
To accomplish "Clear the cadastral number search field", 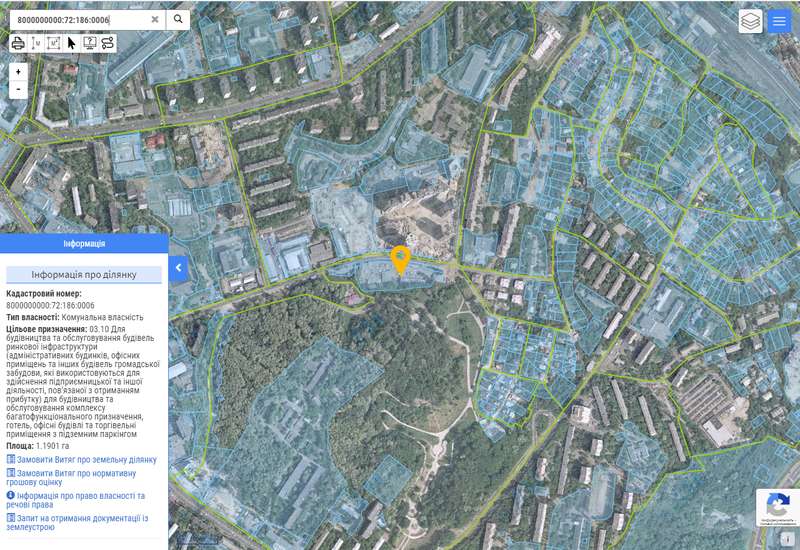I will click(155, 19).
